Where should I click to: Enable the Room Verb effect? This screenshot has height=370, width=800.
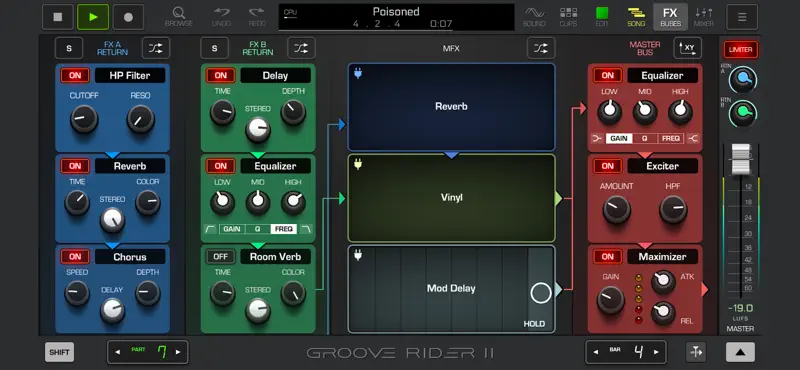[x=220, y=257]
